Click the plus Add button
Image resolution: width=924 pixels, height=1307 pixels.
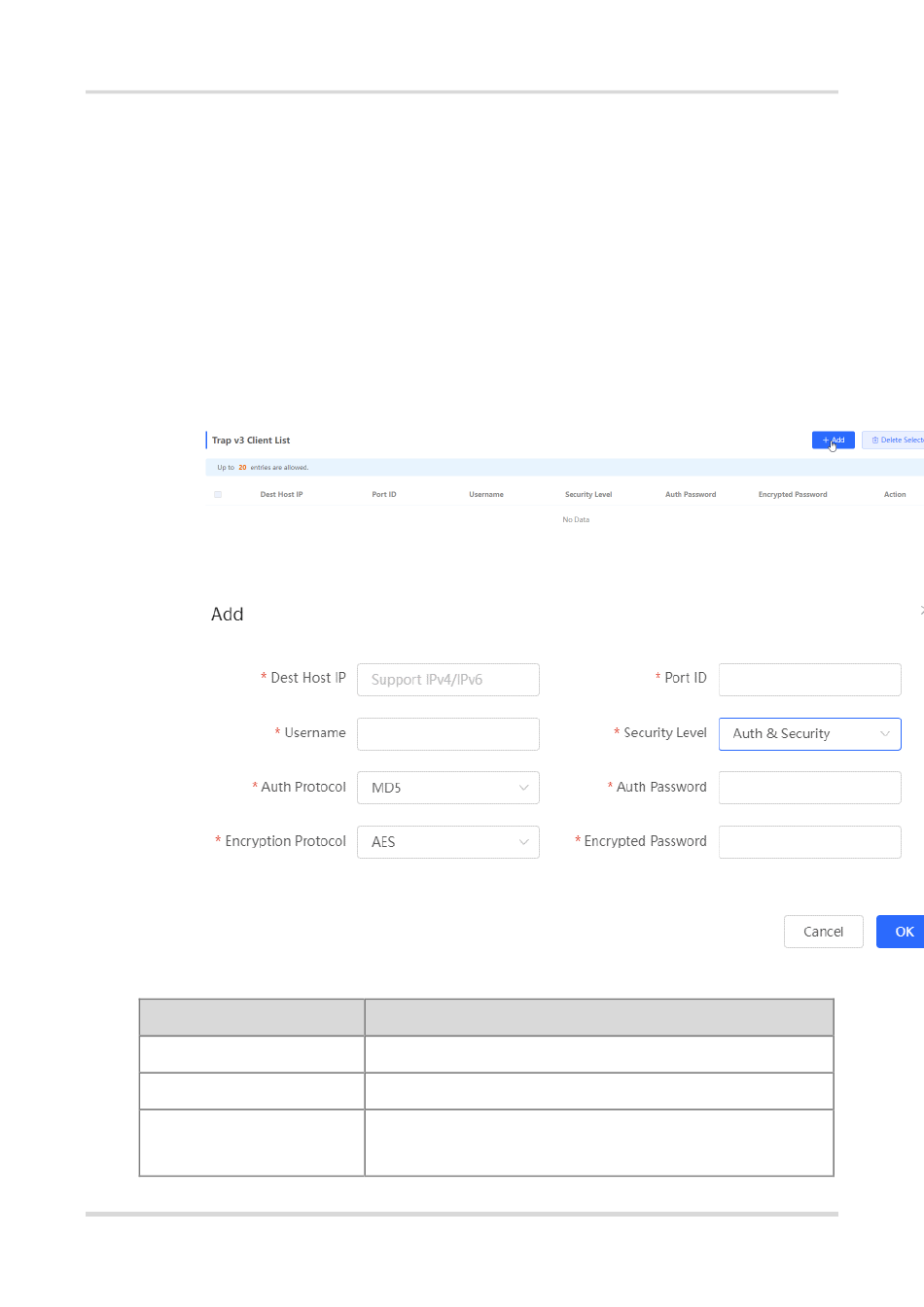pyautogui.click(x=833, y=441)
